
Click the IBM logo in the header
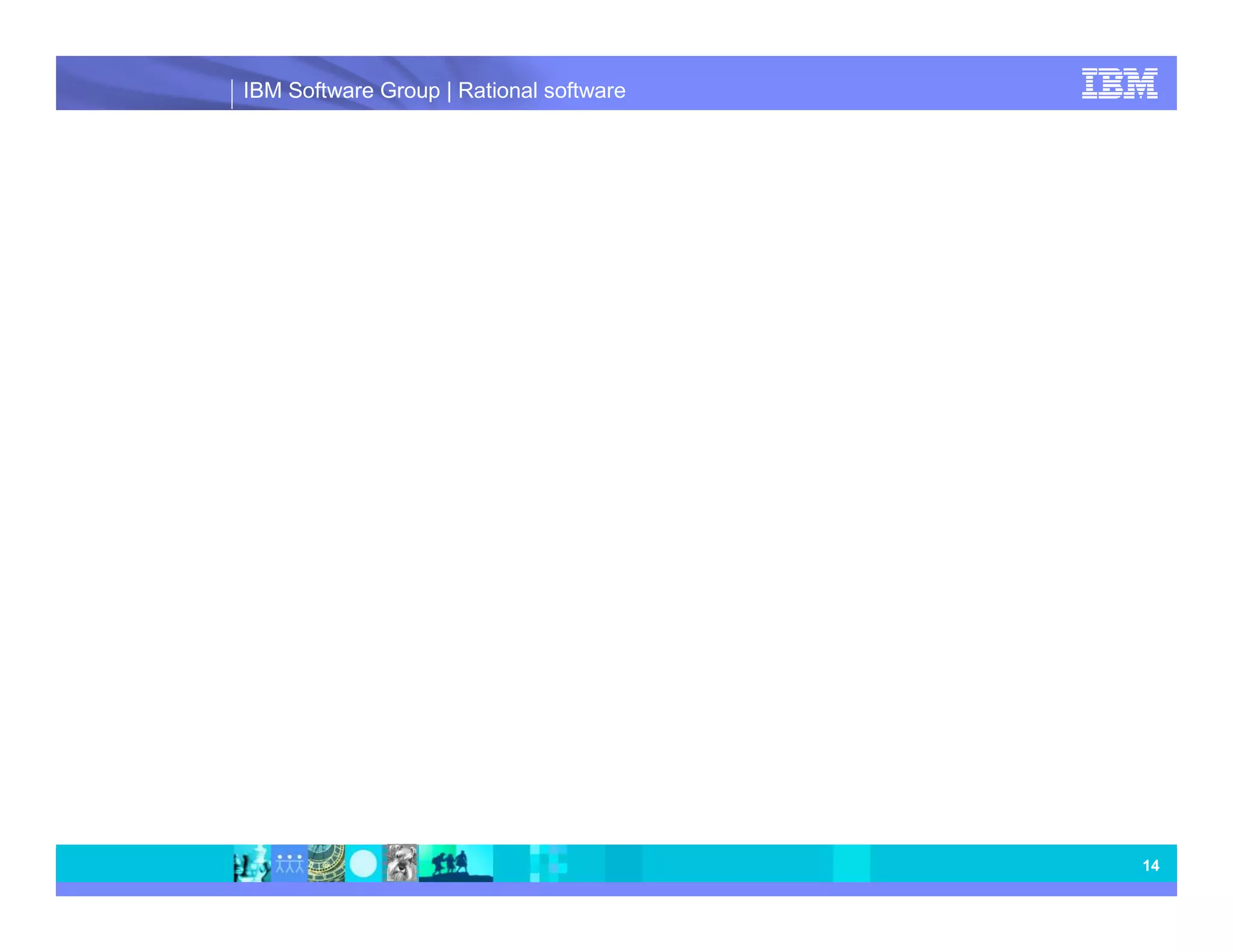pyautogui.click(x=1119, y=83)
